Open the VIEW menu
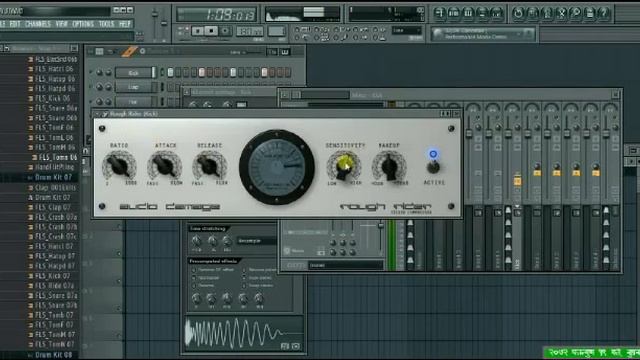Viewport: 640px width, 360px height. (x=62, y=24)
